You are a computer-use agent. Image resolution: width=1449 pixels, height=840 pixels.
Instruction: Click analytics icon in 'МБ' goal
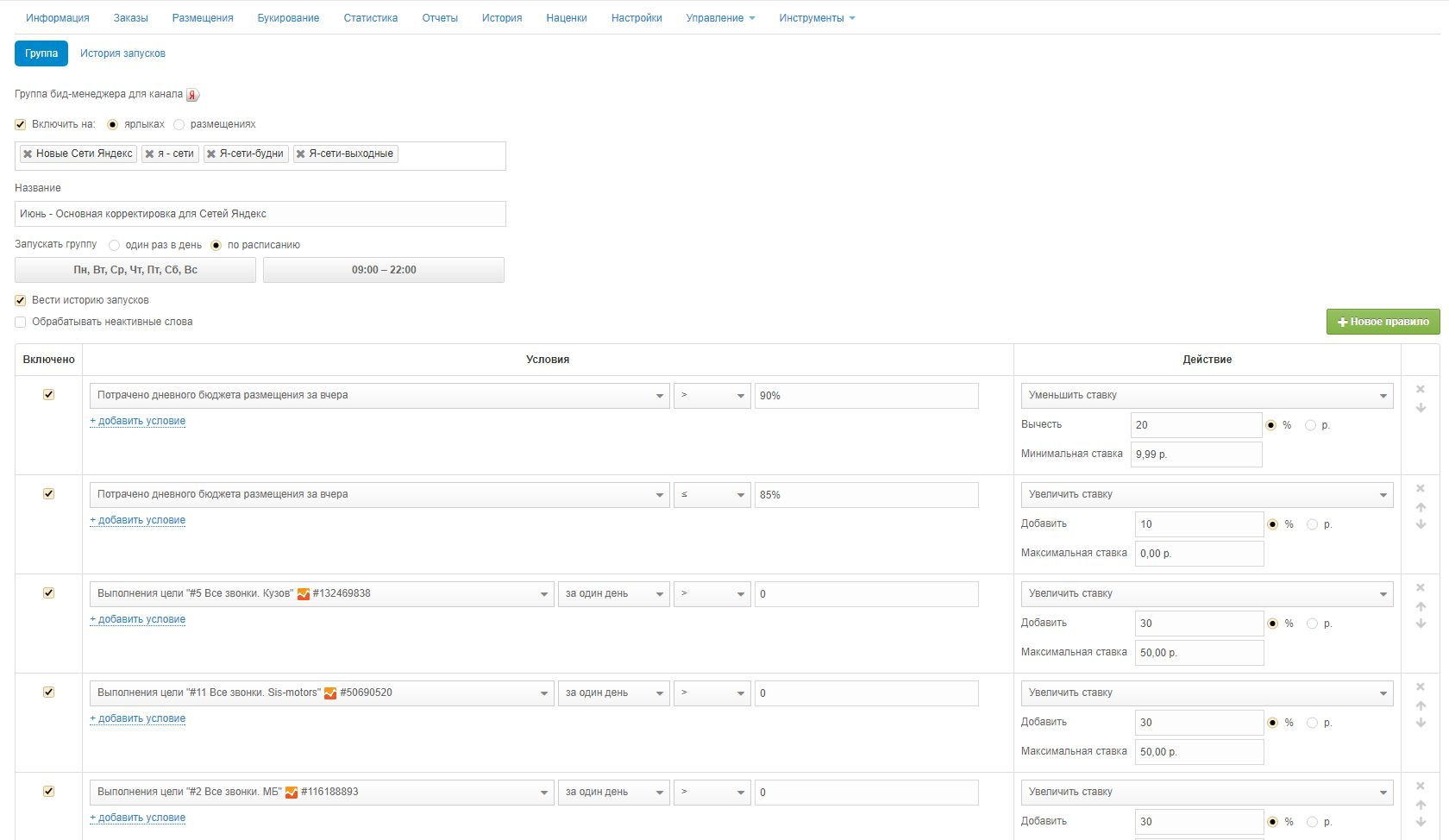292,793
